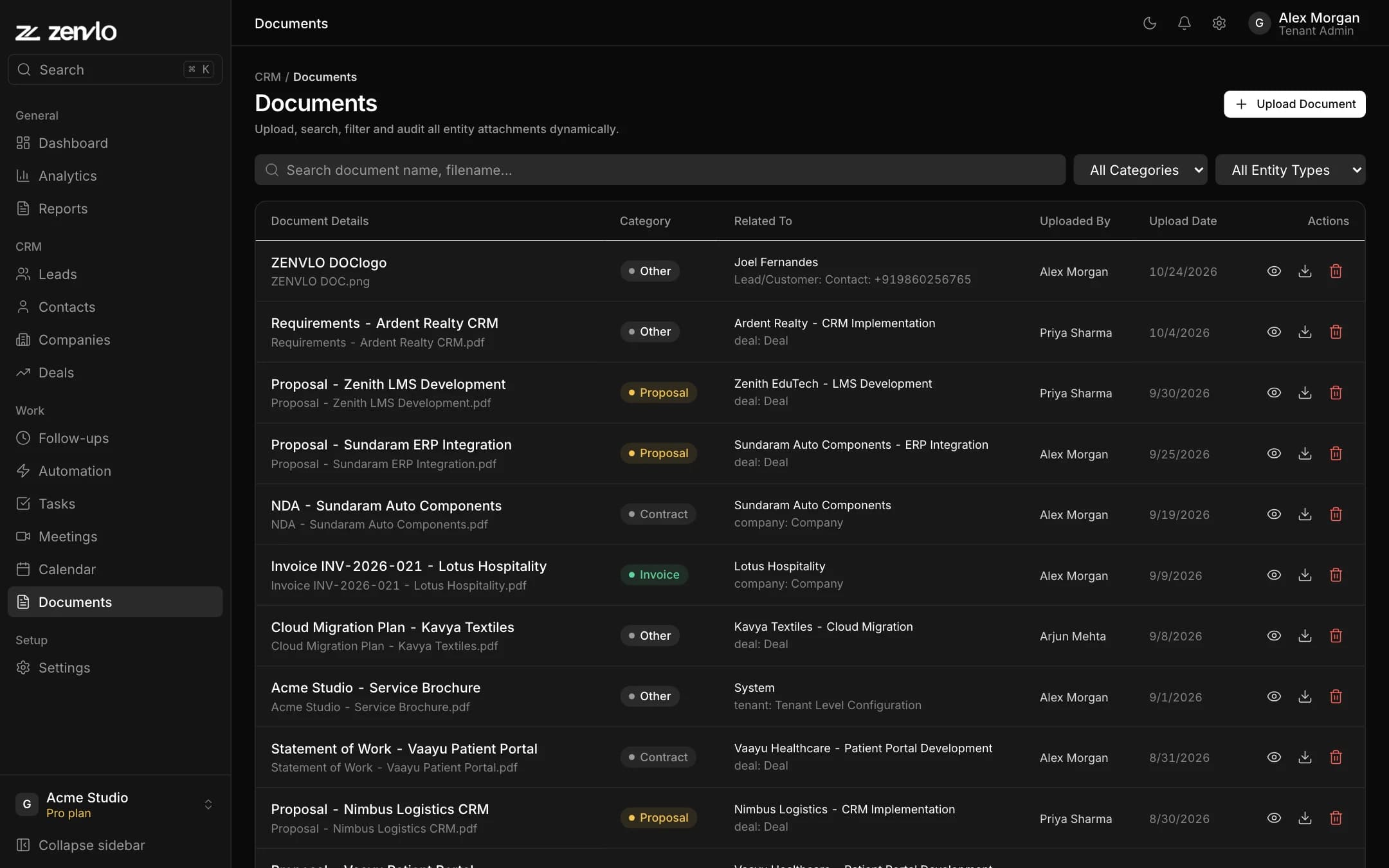This screenshot has width=1389, height=868.
Task: Navigate to Calendar in sidebar
Action: pos(115,569)
